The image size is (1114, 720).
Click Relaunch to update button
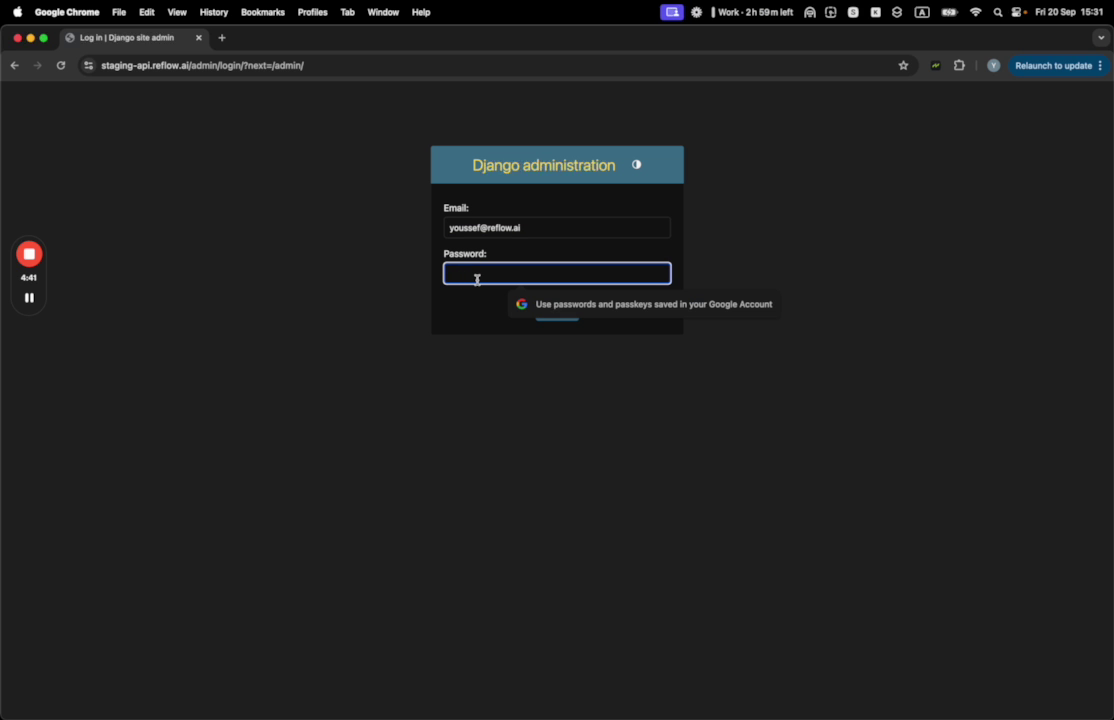[x=1053, y=65]
